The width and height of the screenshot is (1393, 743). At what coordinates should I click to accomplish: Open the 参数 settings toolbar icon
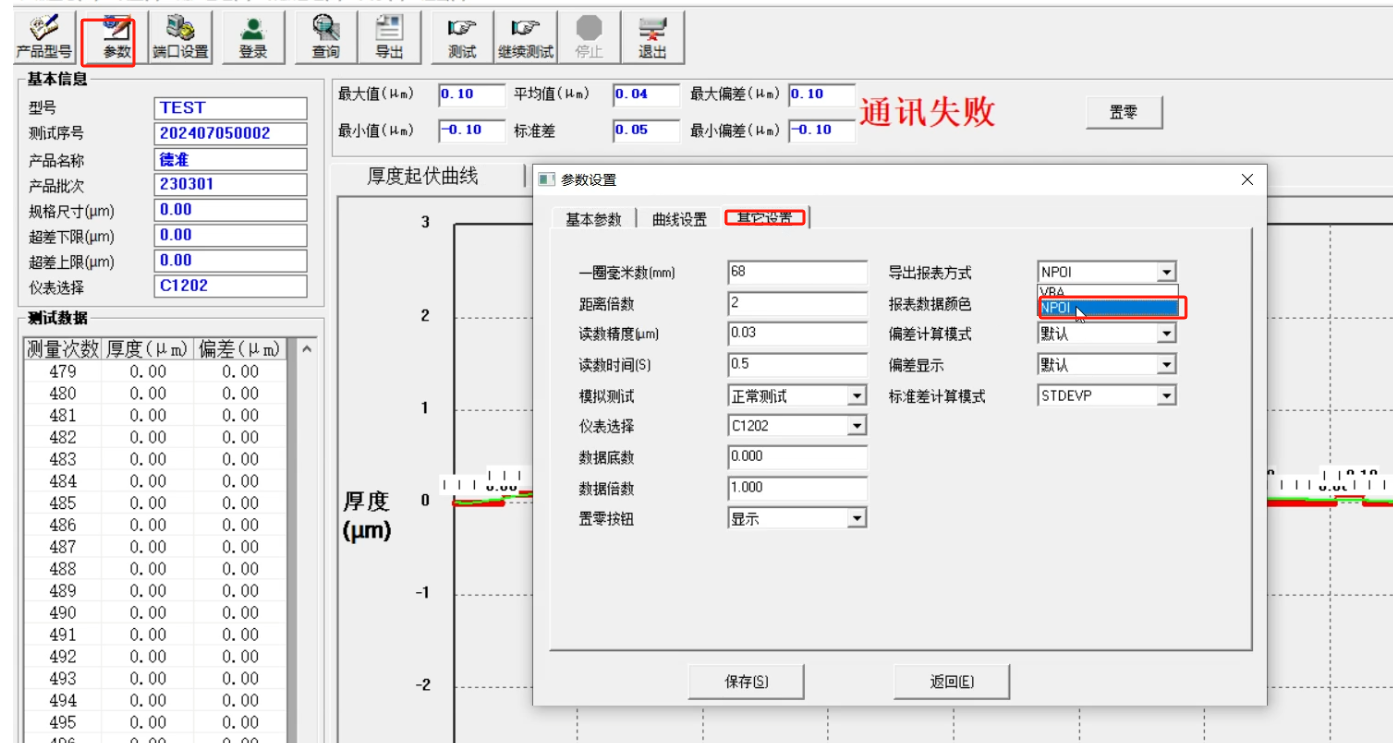pyautogui.click(x=116, y=38)
